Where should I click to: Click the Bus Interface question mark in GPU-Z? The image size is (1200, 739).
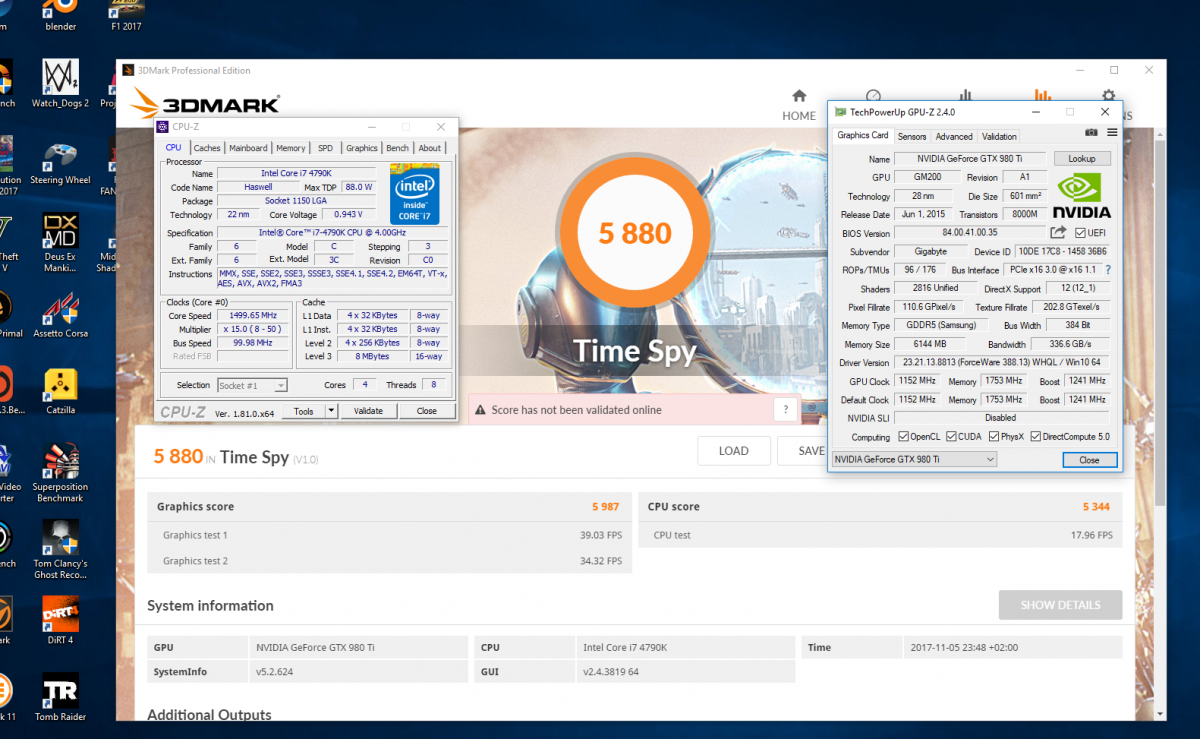pyautogui.click(x=1107, y=270)
